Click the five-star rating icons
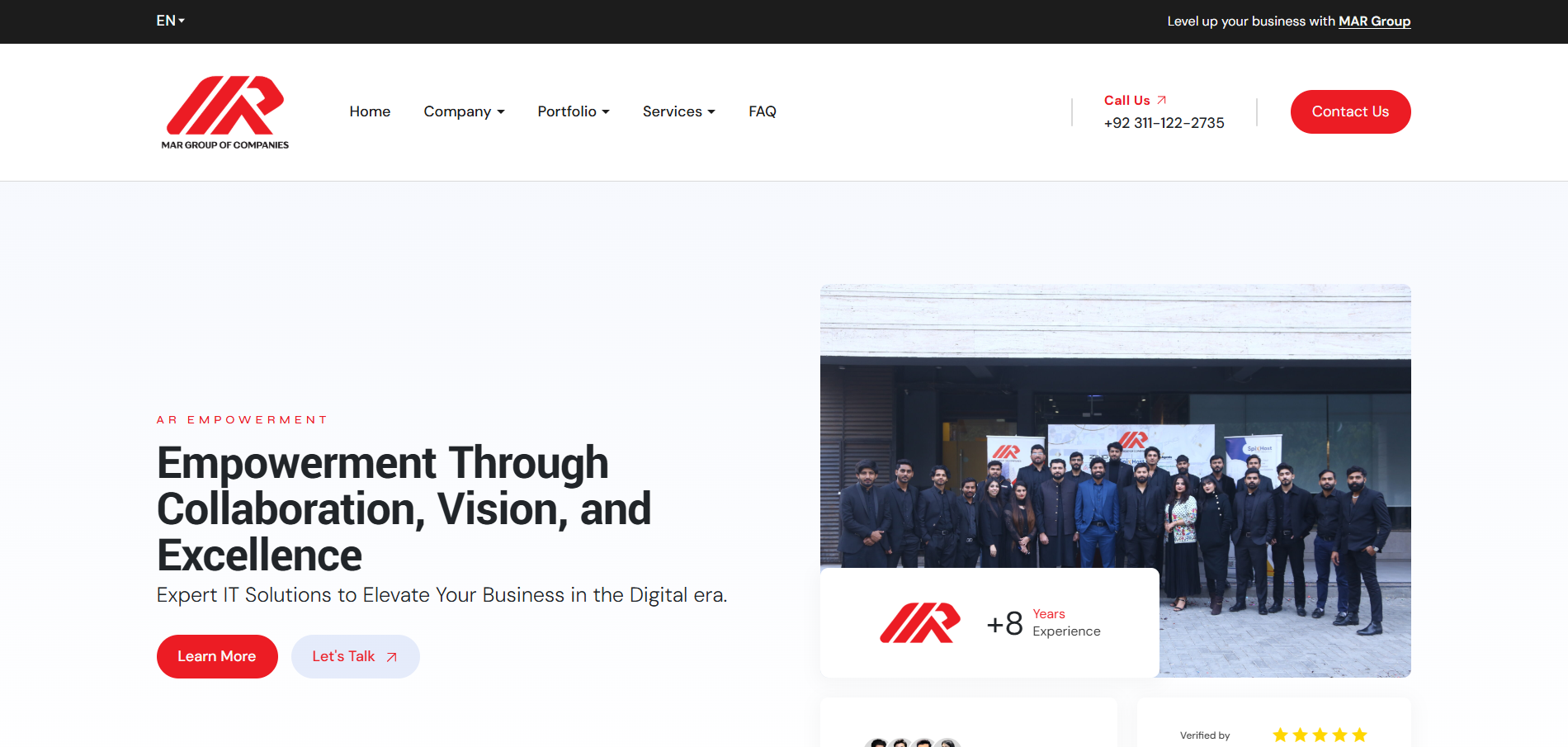Viewport: 1568px width, 747px height. tap(1320, 735)
